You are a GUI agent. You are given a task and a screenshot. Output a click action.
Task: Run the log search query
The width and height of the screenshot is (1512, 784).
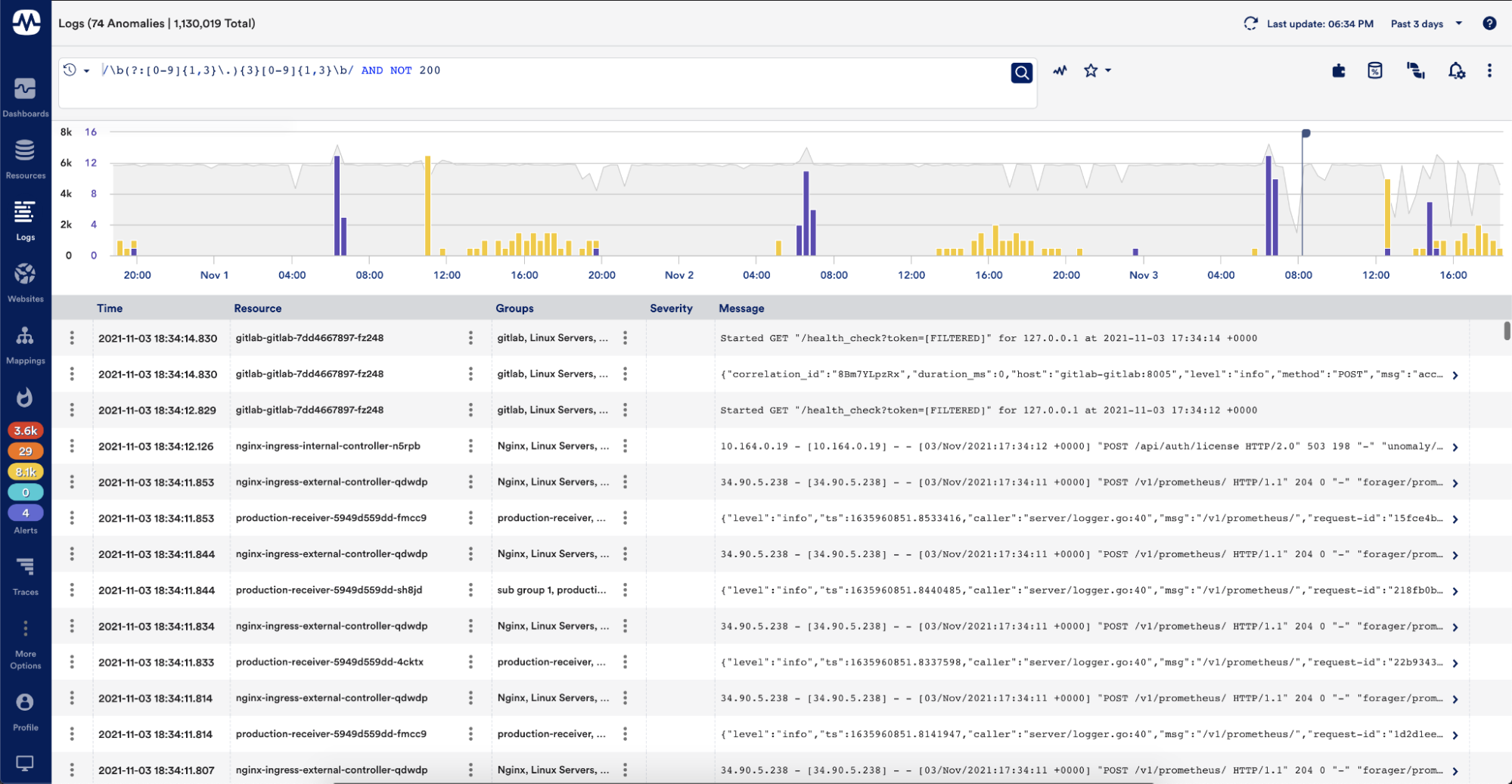pyautogui.click(x=1021, y=72)
